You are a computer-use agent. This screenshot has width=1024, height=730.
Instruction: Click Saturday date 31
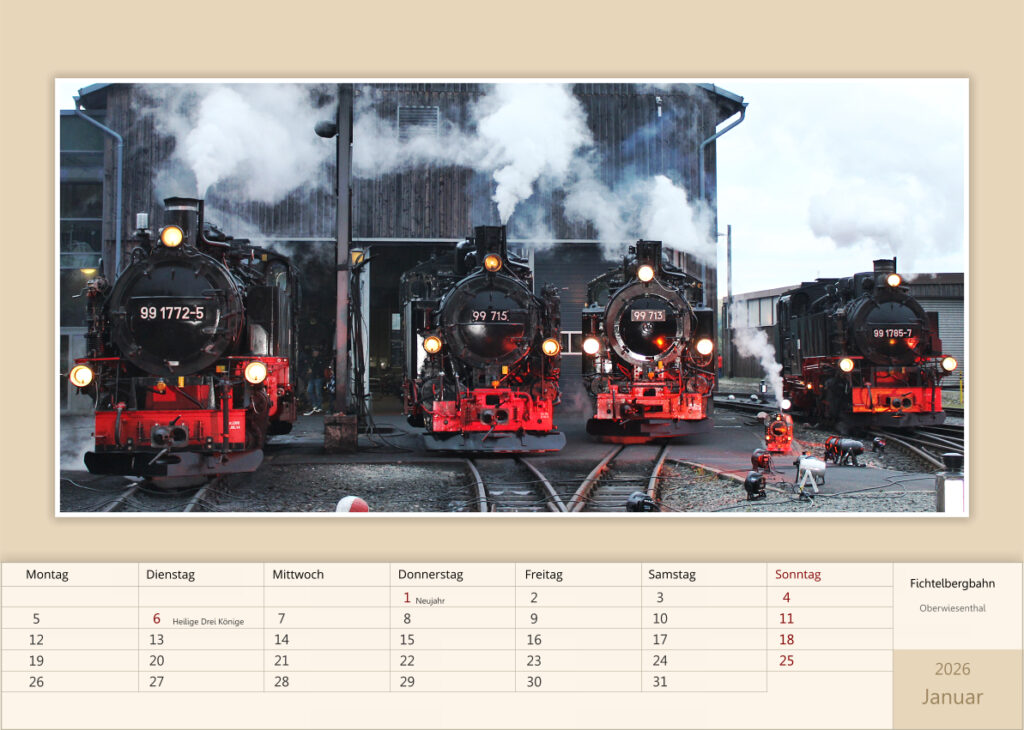click(660, 682)
